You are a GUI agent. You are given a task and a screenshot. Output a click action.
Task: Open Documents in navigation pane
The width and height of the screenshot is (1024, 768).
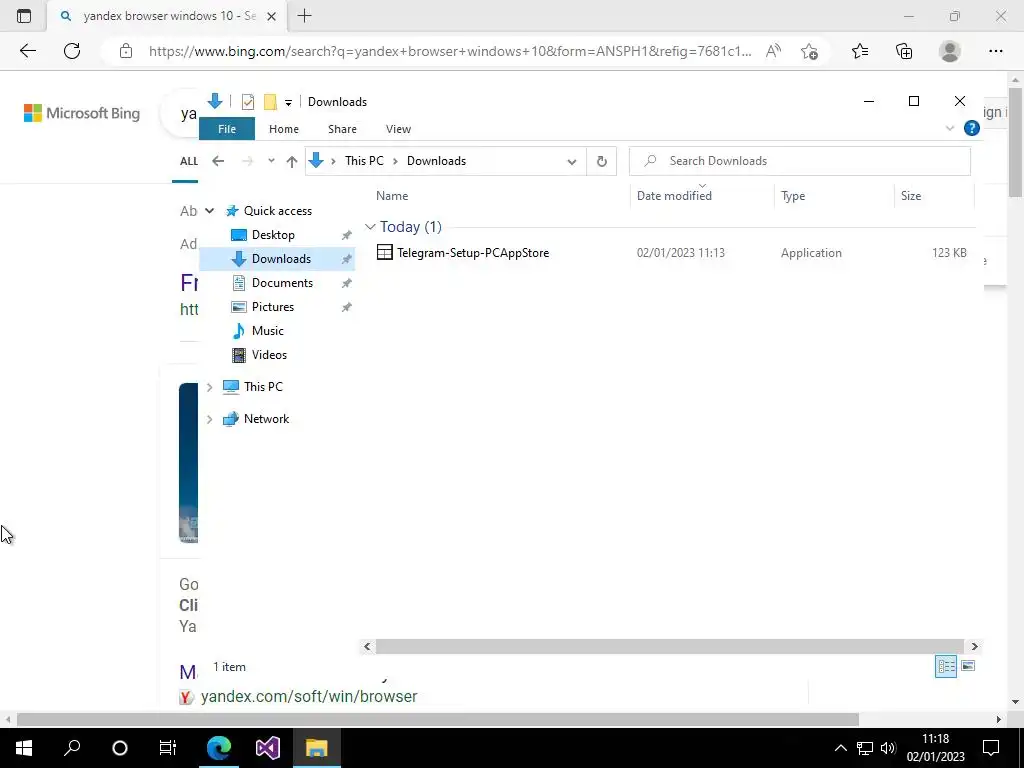click(282, 283)
